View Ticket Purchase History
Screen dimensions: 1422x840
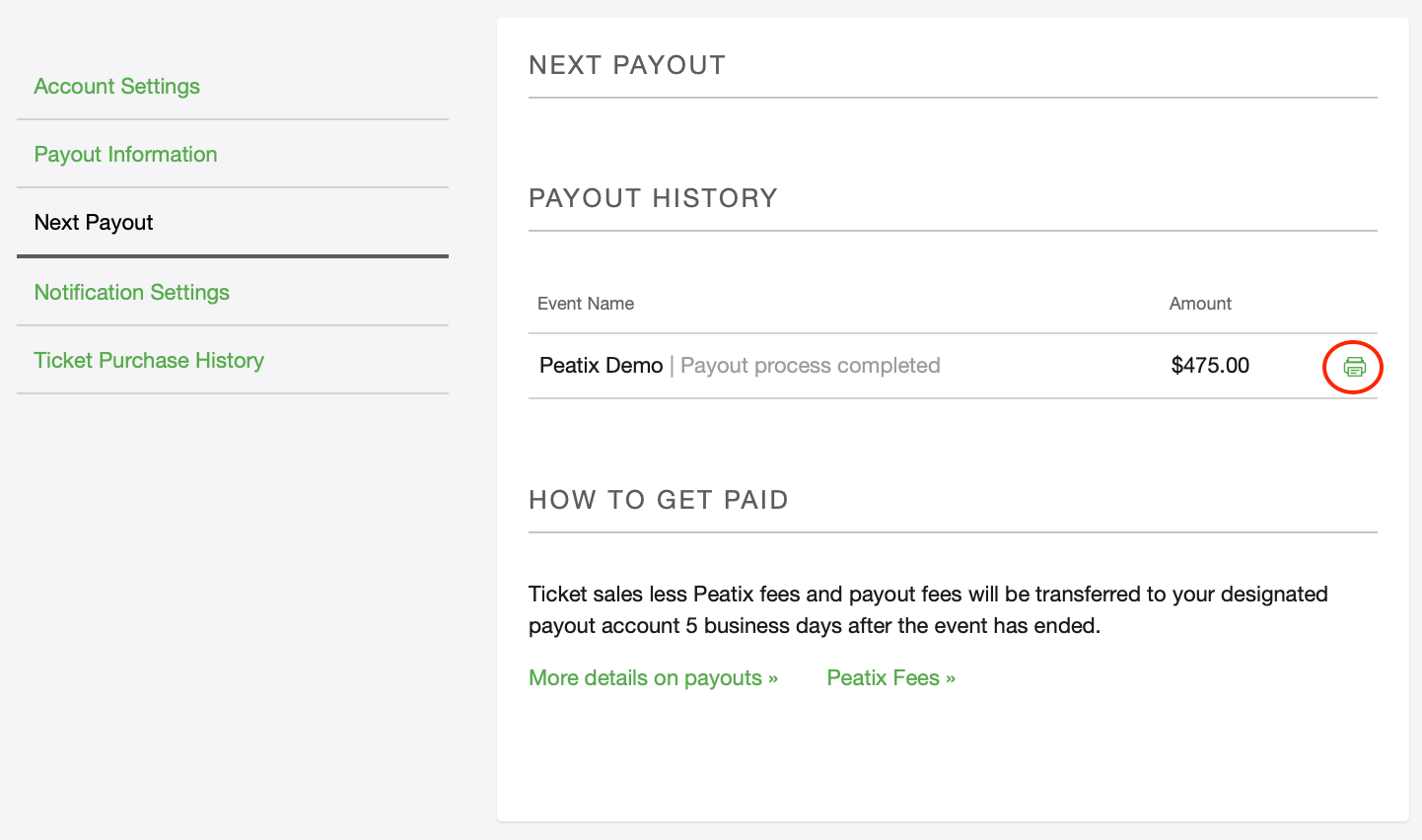(x=149, y=360)
